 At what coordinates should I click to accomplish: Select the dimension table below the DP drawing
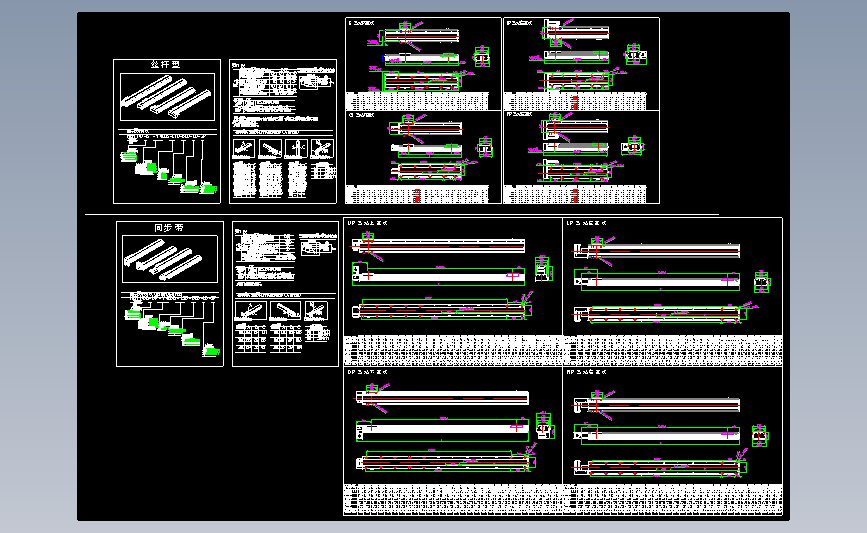click(453, 500)
